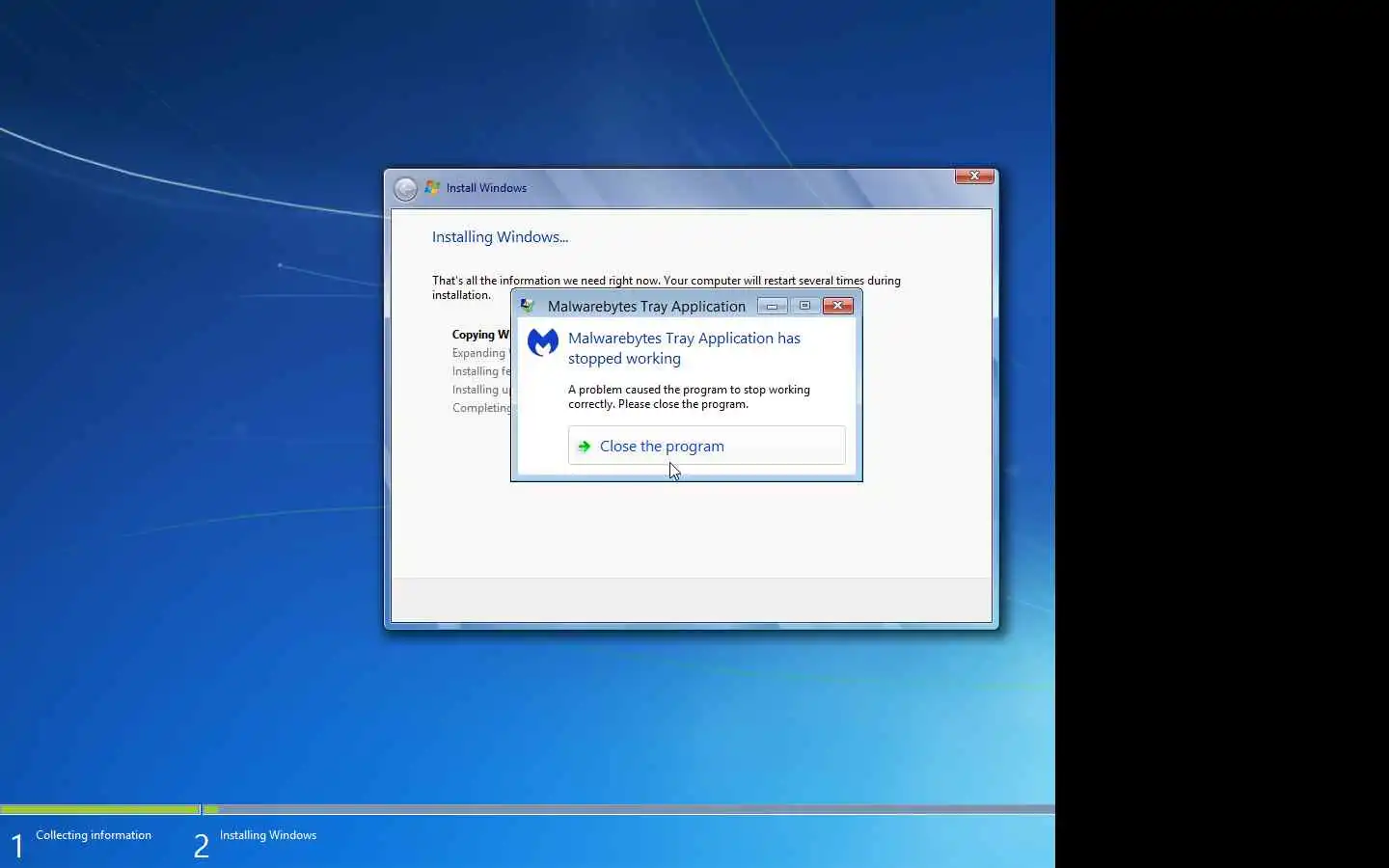
Task: Click the 'Expanding' step in the Install Windows window
Action: (478, 353)
